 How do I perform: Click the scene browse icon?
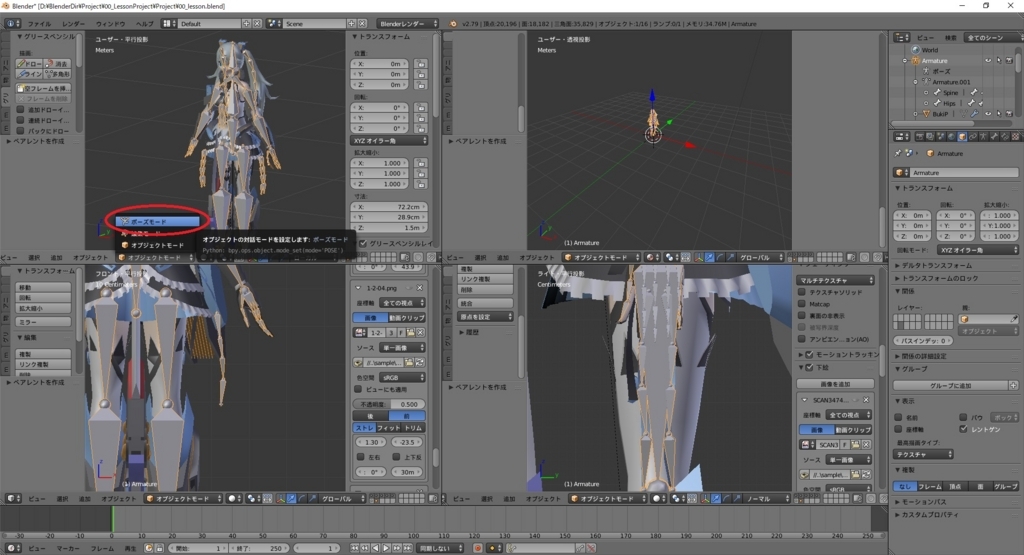(x=275, y=24)
